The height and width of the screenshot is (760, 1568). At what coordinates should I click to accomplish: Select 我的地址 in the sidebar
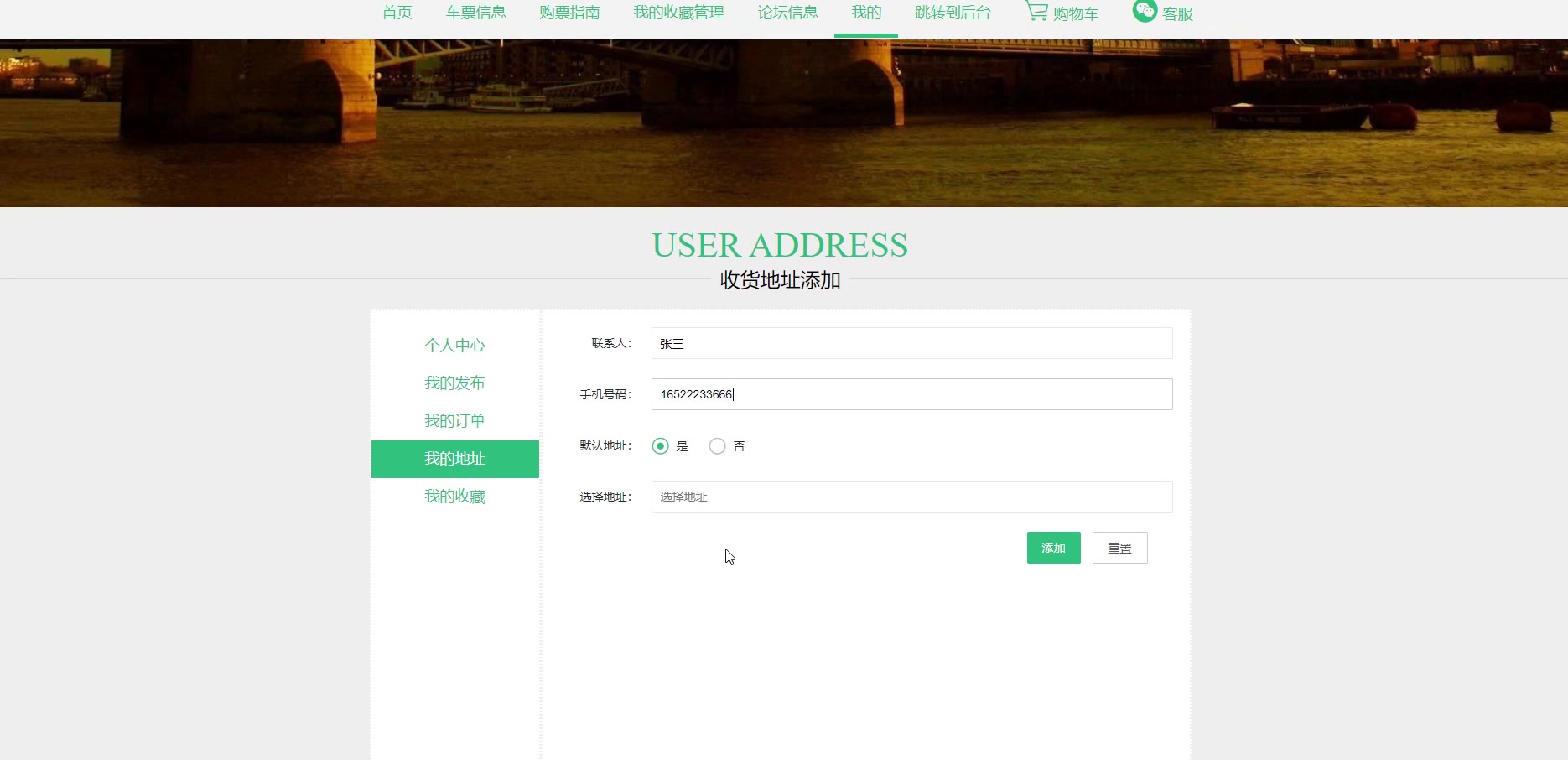[454, 459]
